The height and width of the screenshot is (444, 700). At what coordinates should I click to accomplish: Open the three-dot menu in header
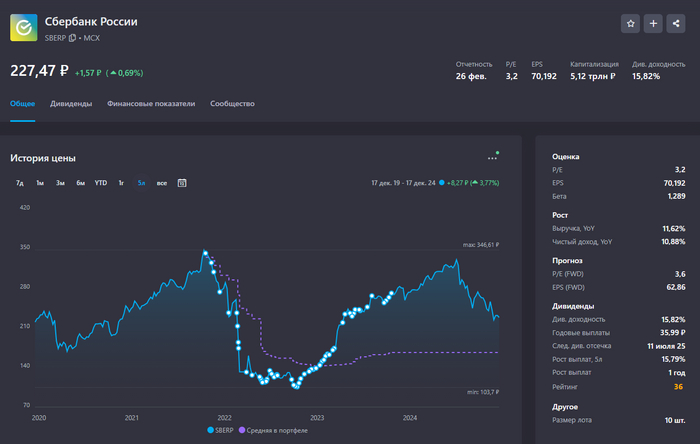[x=677, y=23]
